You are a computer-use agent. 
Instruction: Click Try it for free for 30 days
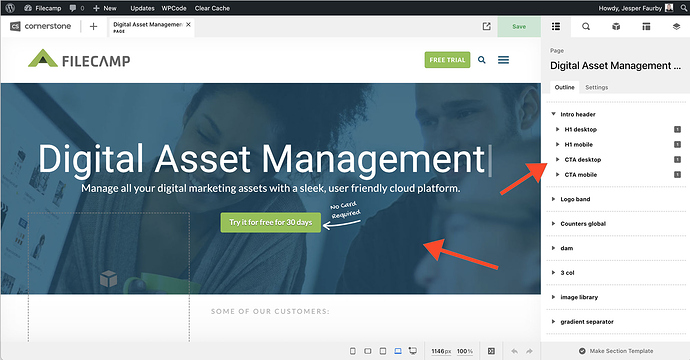[271, 222]
